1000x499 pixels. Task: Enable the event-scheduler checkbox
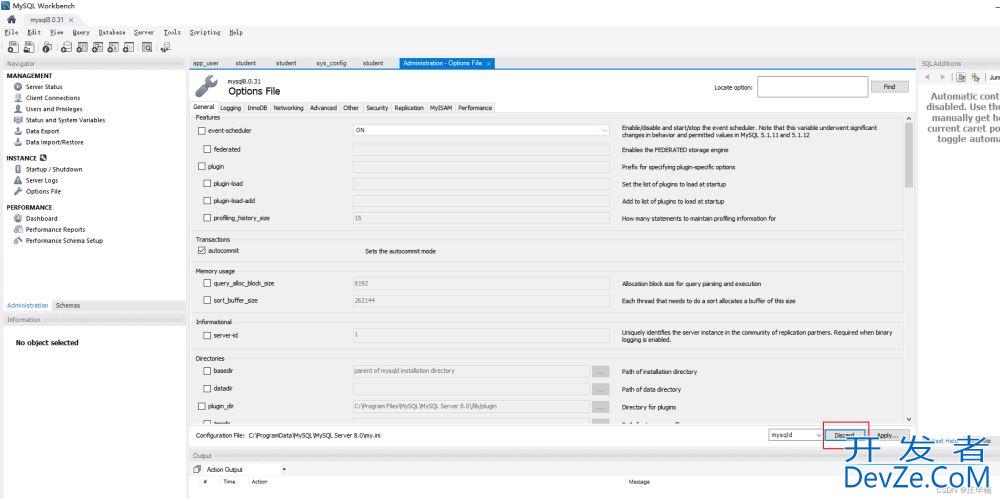pyautogui.click(x=202, y=131)
